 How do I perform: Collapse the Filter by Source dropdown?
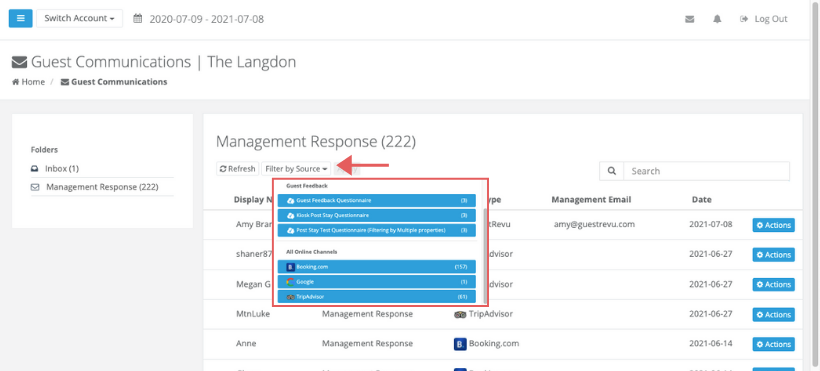point(296,168)
